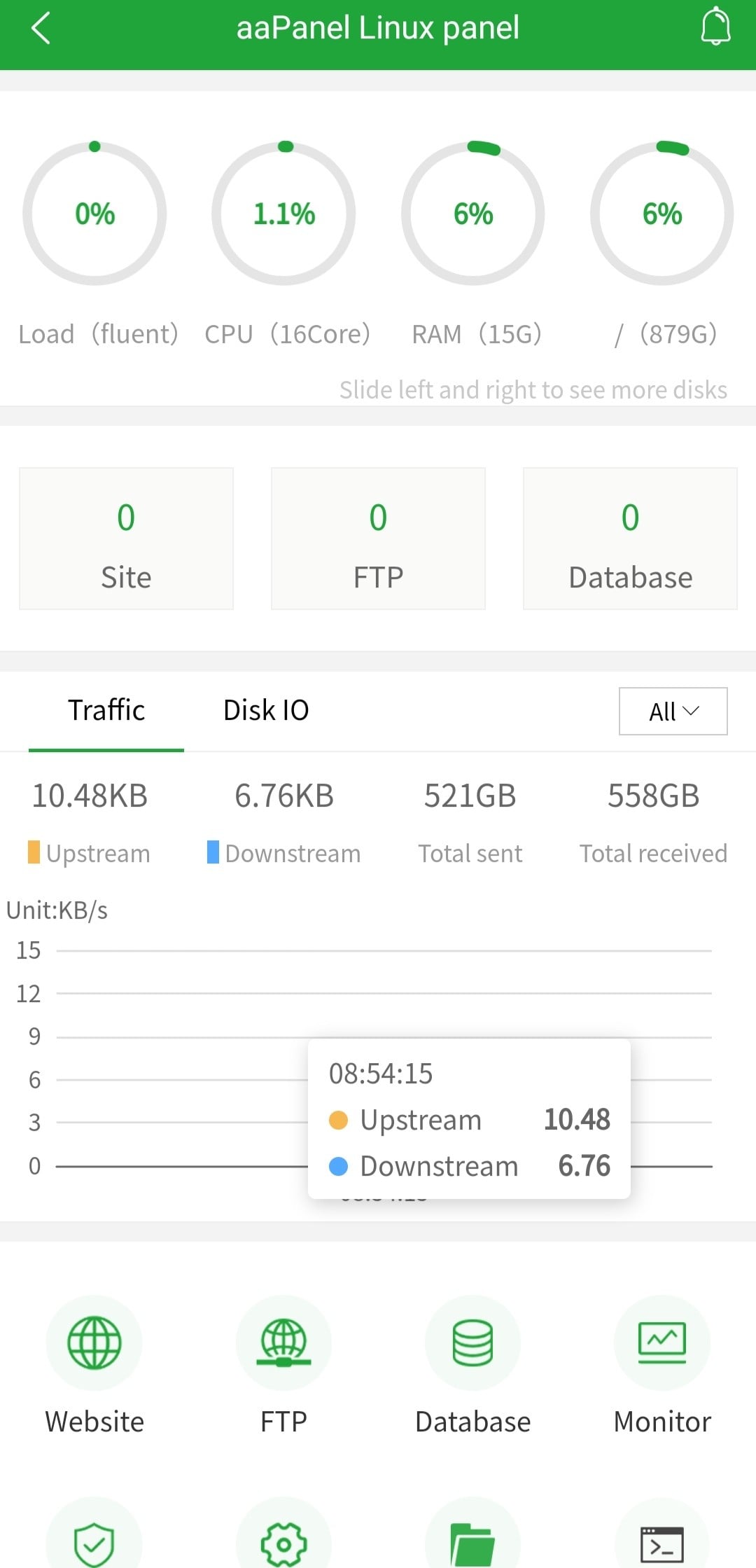756x1568 pixels.
Task: Select the Traffic tab
Action: click(x=106, y=710)
